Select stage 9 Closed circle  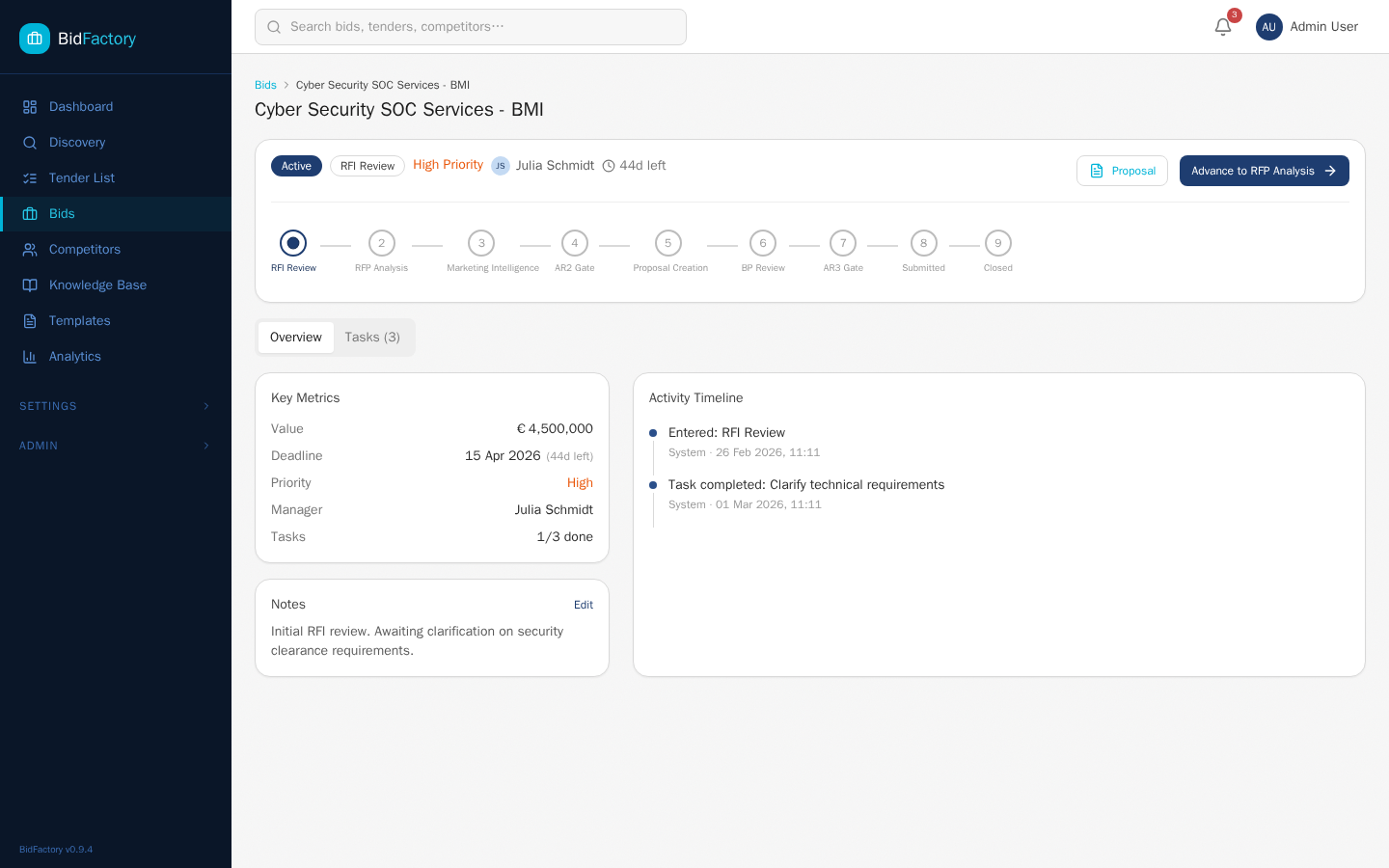998,243
